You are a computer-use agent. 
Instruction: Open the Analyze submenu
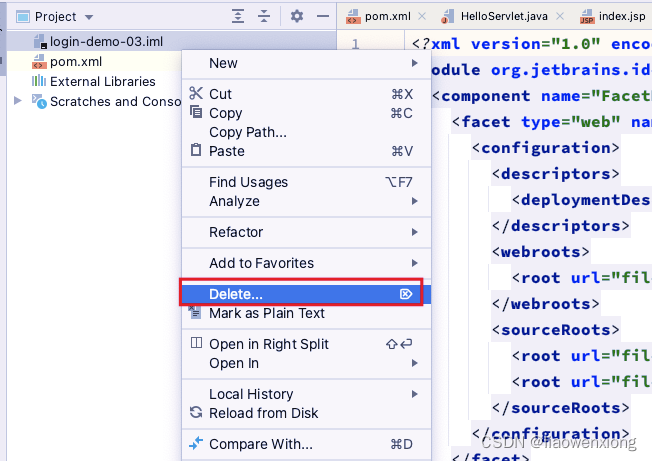pos(306,201)
